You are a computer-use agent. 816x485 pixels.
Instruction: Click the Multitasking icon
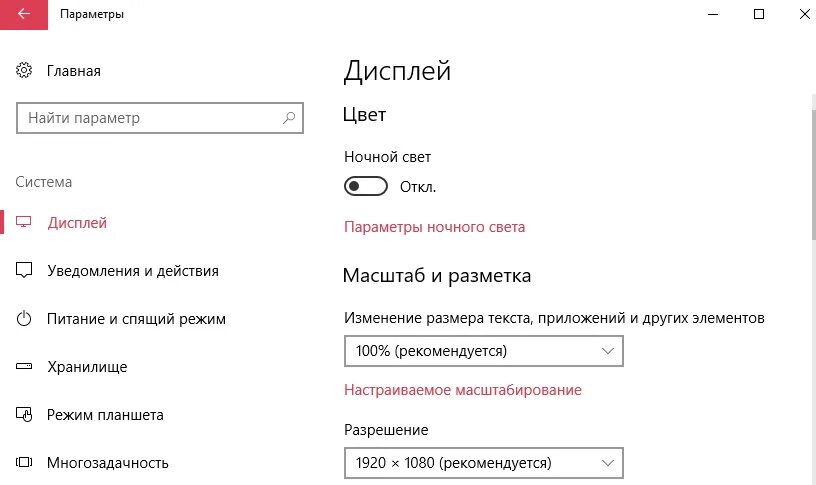(x=25, y=463)
